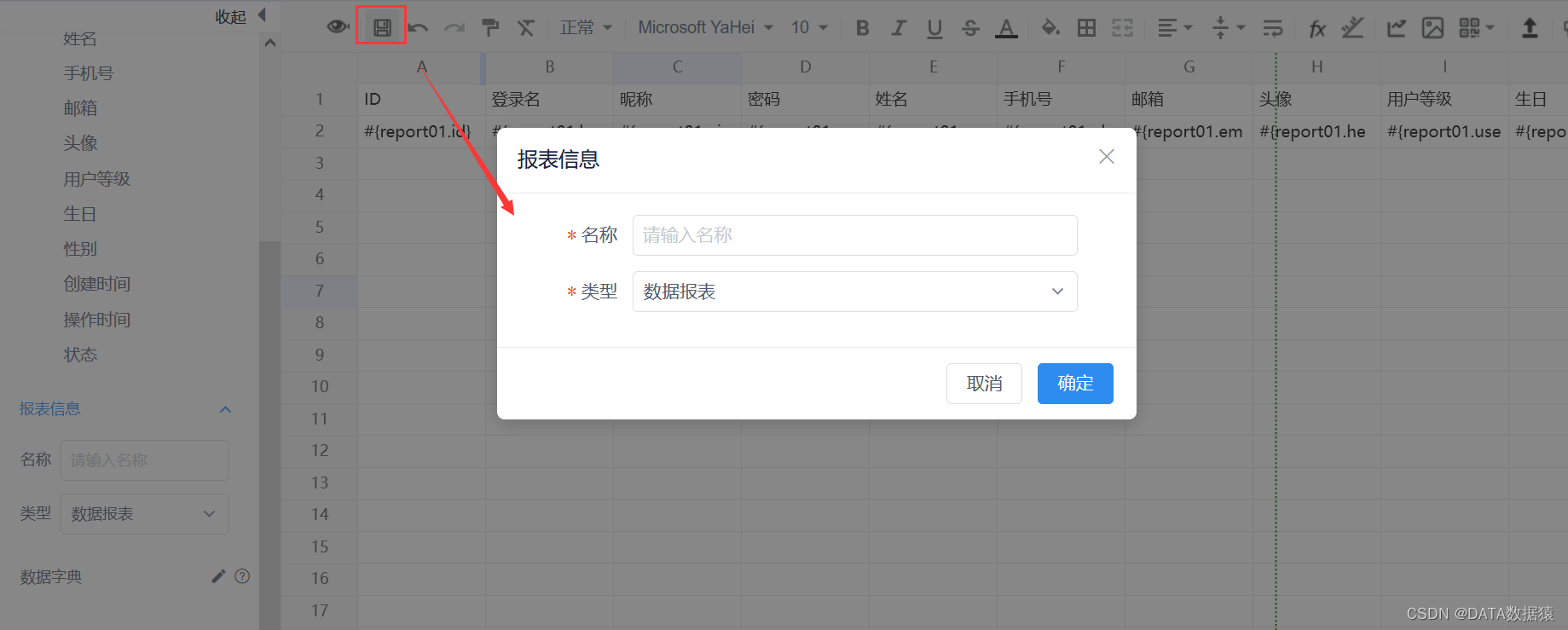Screen dimensions: 1568x630
Task: Select the 创建时间 field in sidebar
Action: pyautogui.click(x=97, y=284)
